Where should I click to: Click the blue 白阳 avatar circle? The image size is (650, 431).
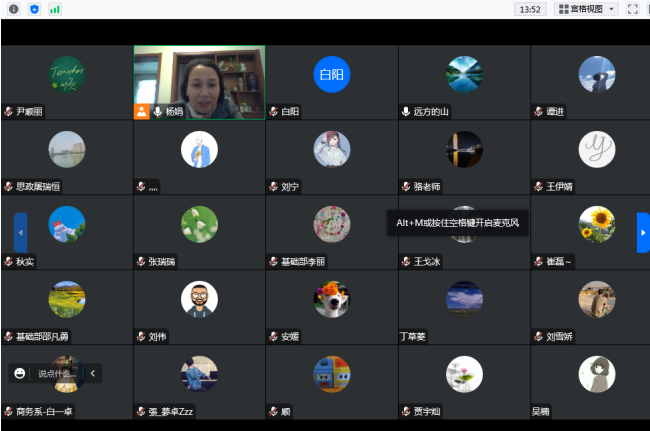click(x=331, y=74)
